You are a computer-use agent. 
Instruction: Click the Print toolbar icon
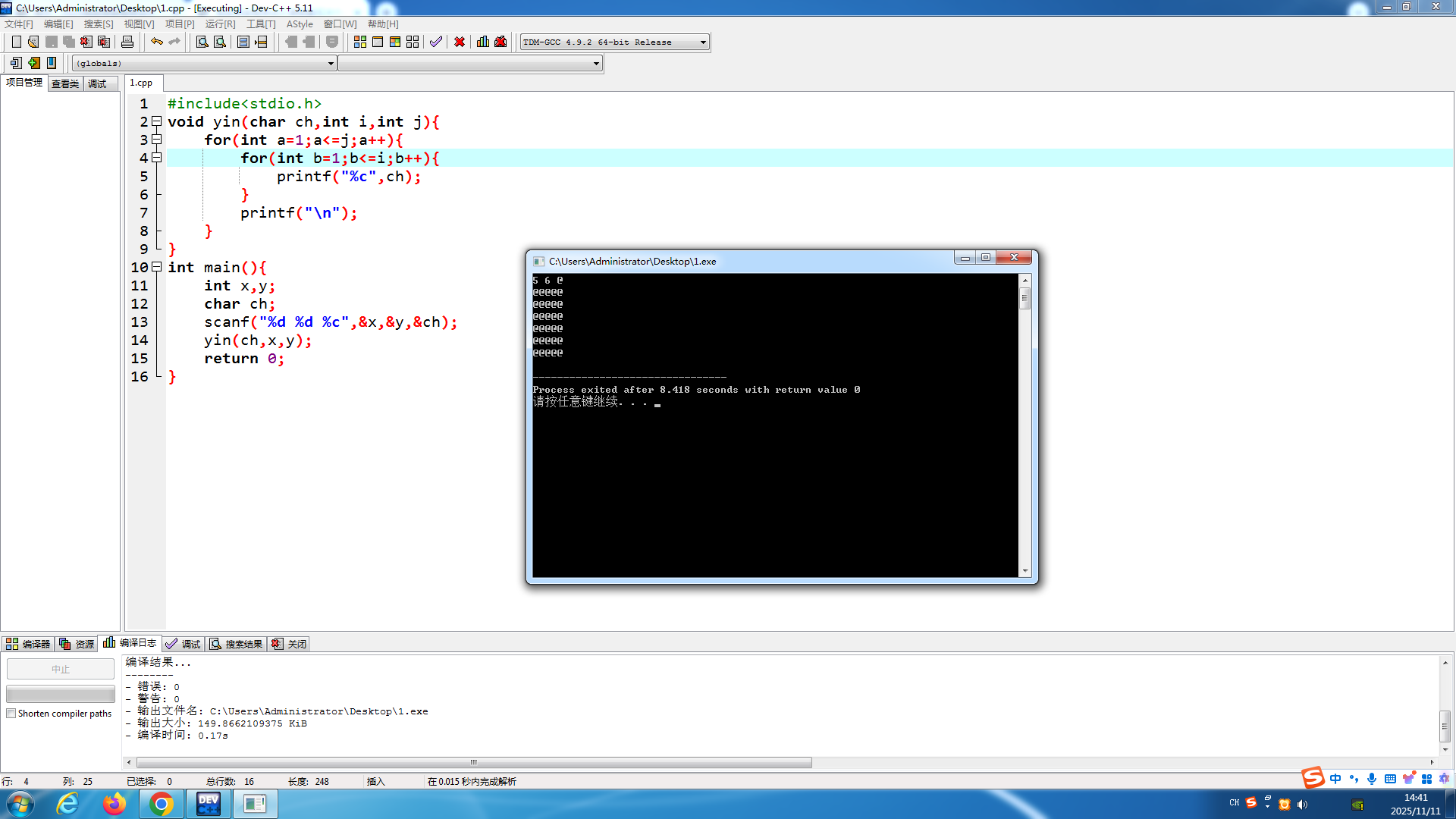pyautogui.click(x=127, y=42)
